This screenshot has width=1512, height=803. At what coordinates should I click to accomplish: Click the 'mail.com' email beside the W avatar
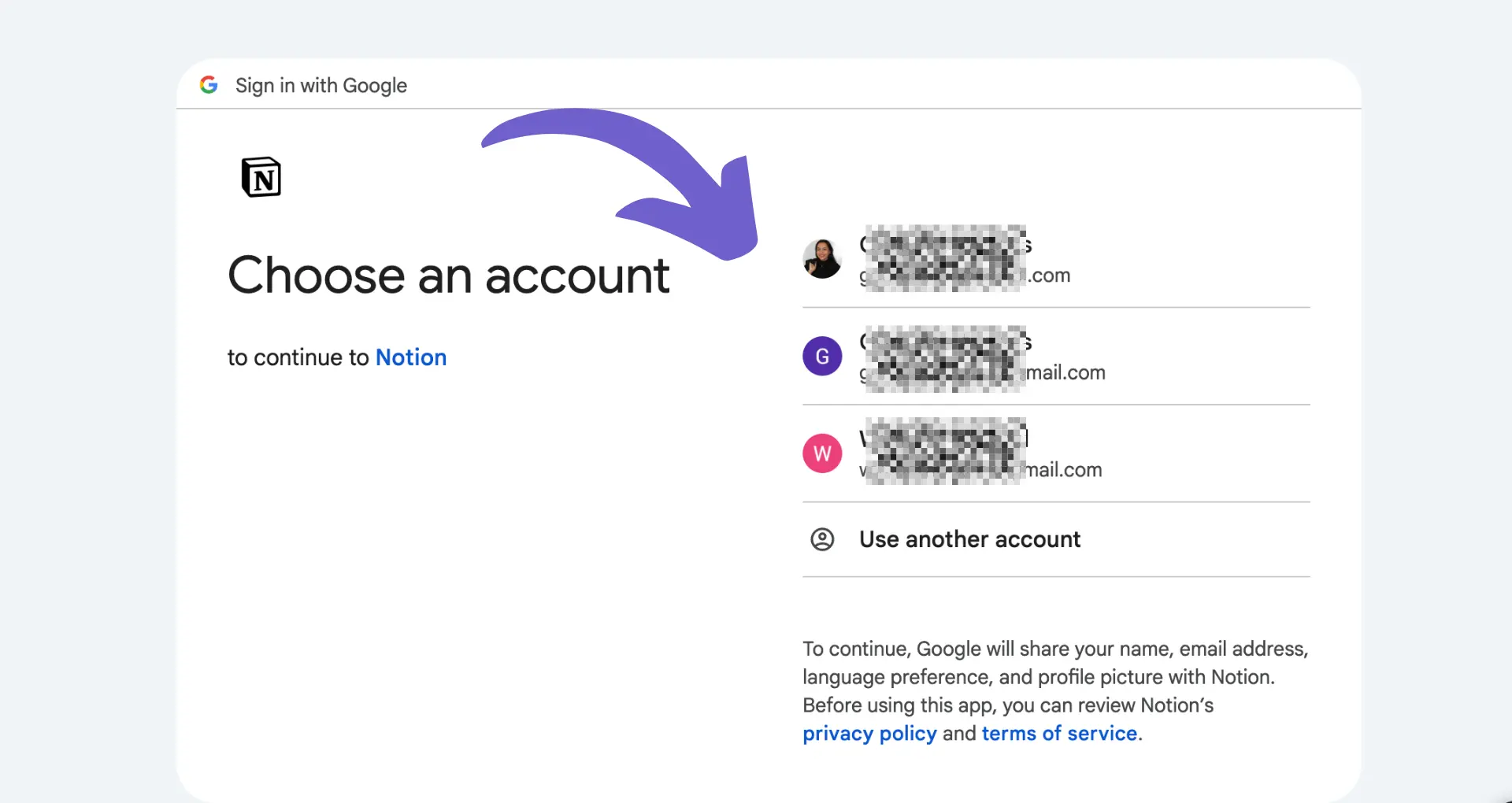[x=980, y=470]
